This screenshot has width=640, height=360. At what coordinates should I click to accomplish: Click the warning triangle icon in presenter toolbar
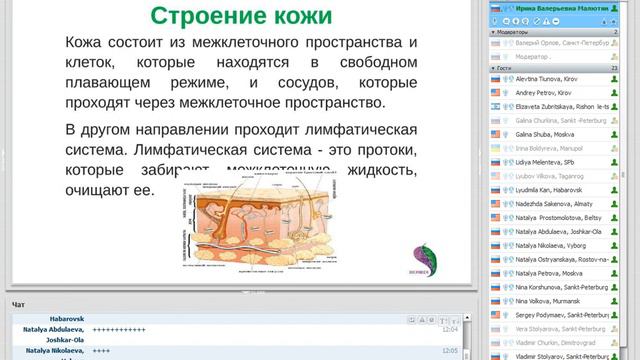coord(547,22)
